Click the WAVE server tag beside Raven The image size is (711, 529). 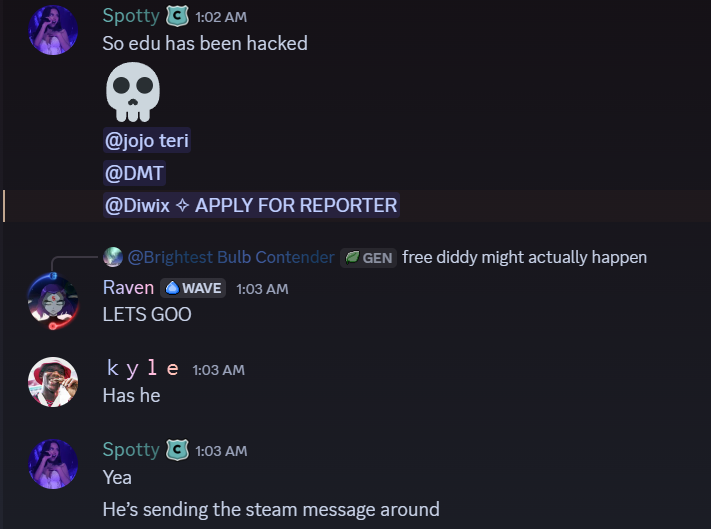tap(193, 288)
